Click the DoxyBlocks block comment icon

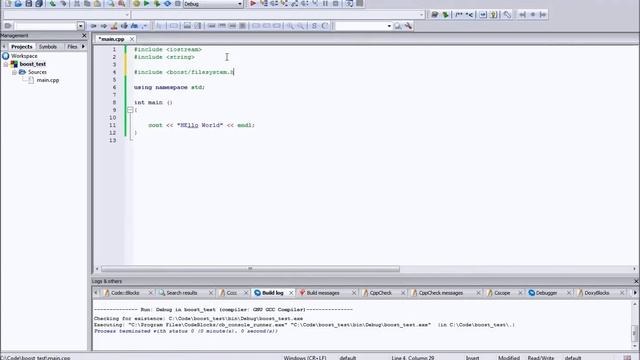point(459,14)
